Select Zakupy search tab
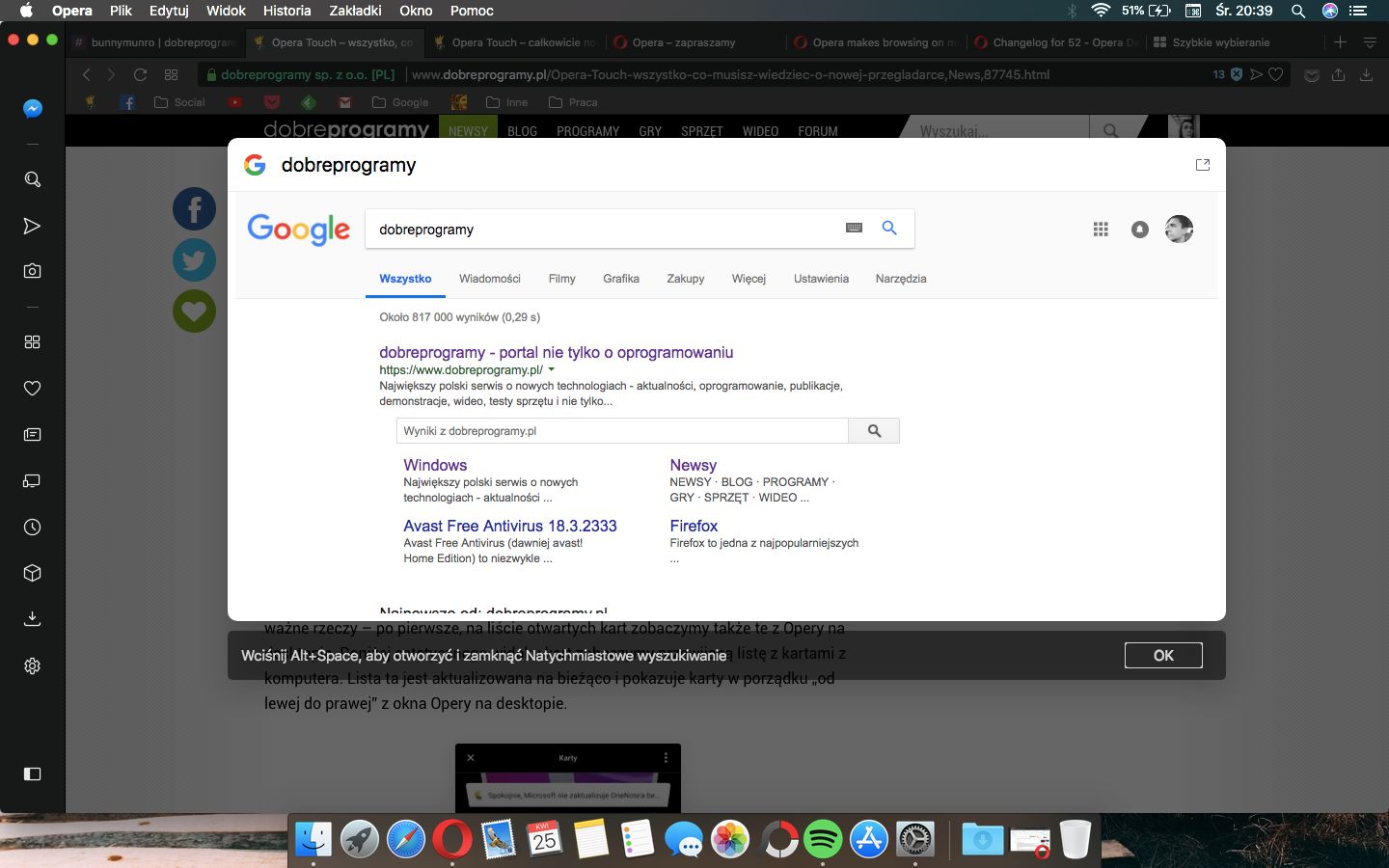This screenshot has width=1389, height=868. (686, 279)
